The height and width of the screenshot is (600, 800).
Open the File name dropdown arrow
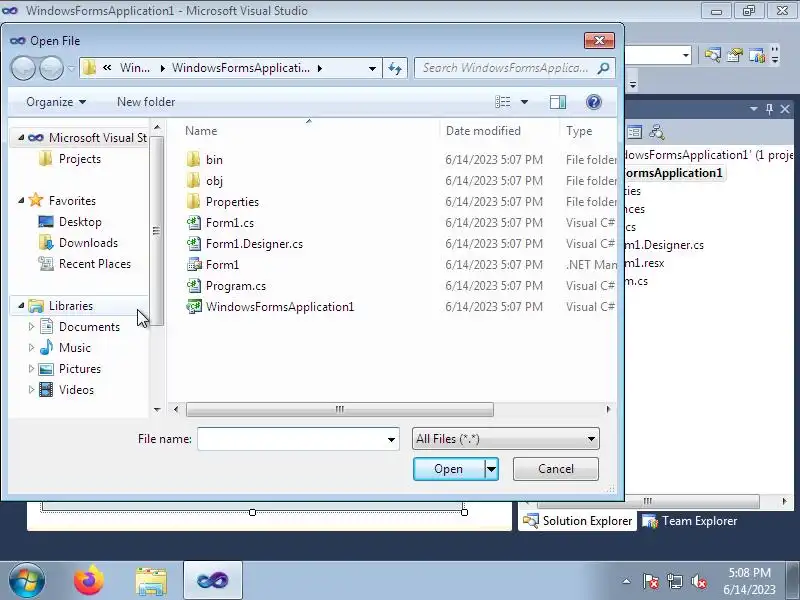[391, 439]
